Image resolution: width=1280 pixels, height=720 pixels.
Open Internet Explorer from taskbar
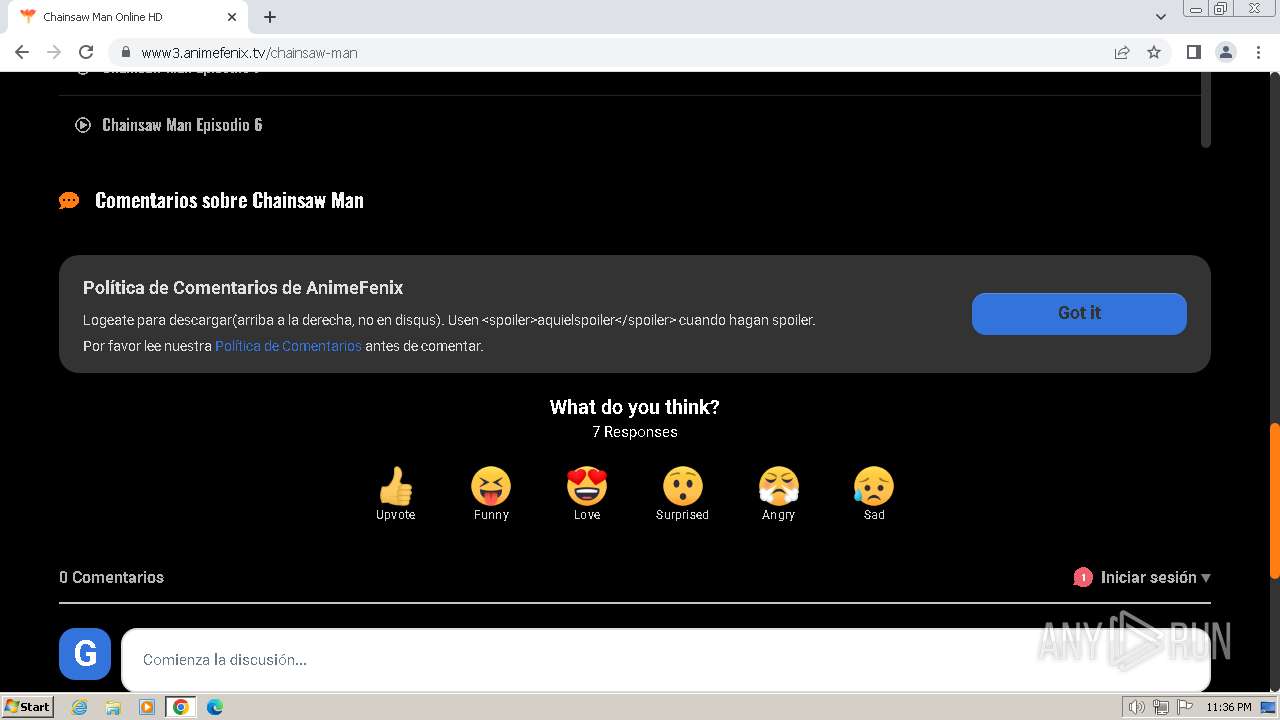point(80,707)
